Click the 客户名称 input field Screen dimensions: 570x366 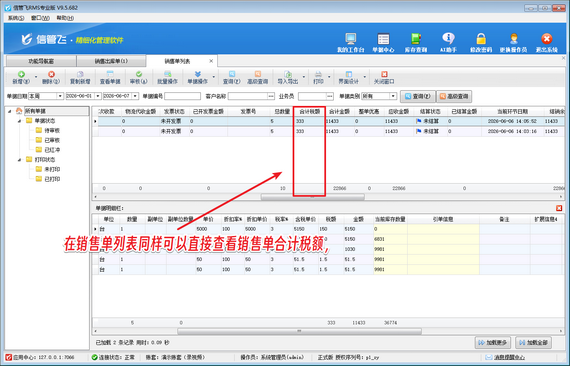point(248,96)
